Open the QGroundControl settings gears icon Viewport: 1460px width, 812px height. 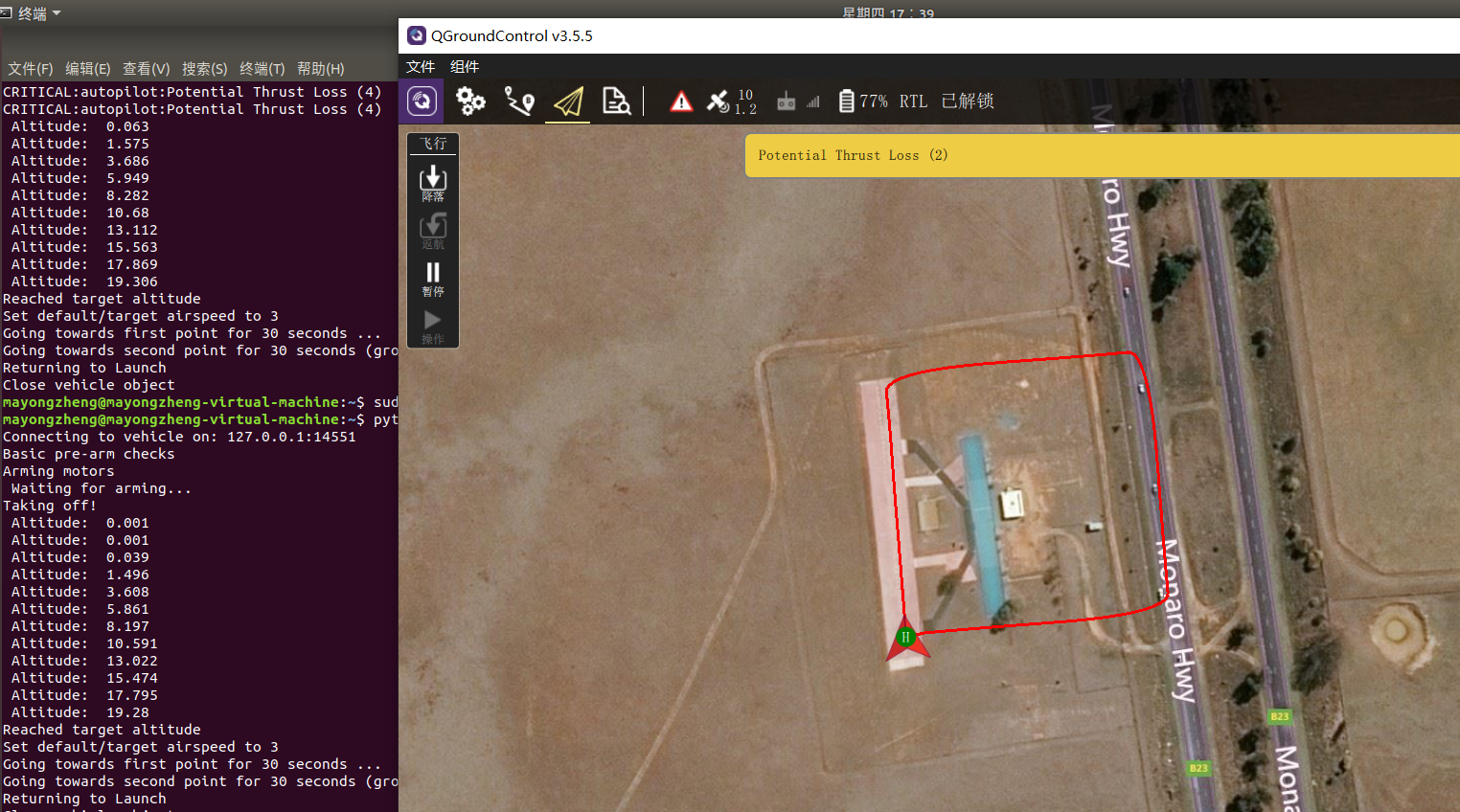pos(470,101)
